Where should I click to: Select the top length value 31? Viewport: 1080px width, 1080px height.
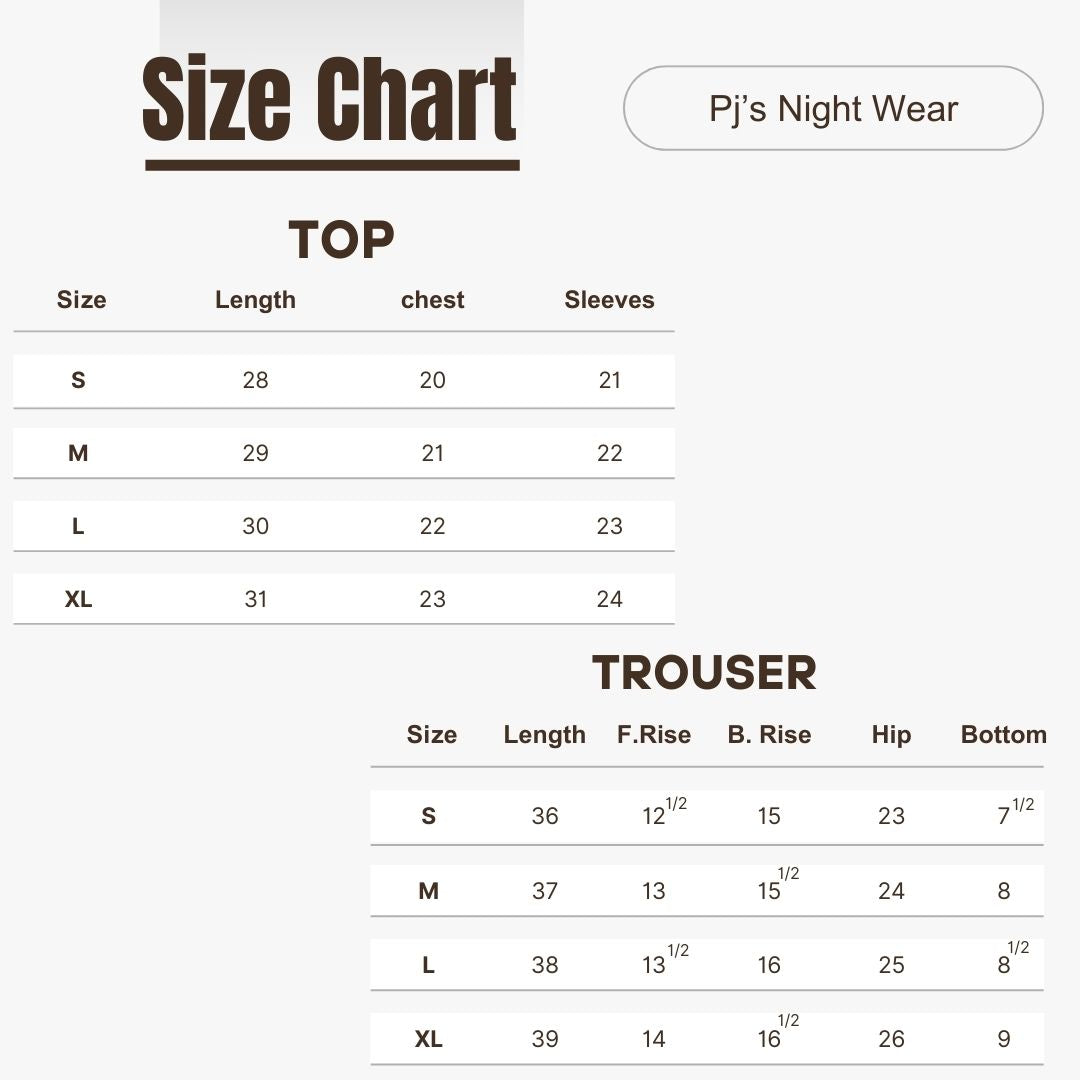tap(255, 599)
